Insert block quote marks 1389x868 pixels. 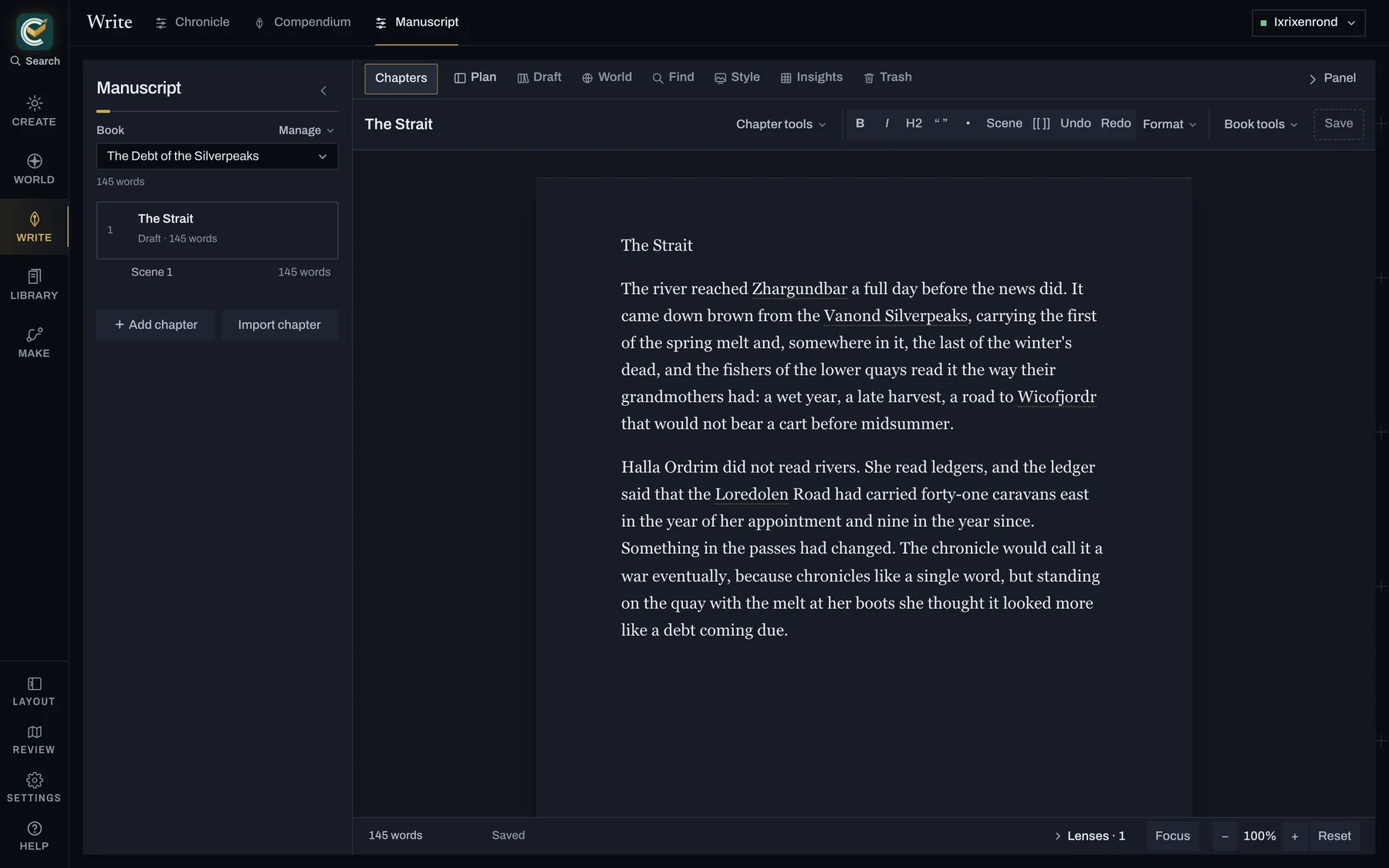tap(941, 123)
